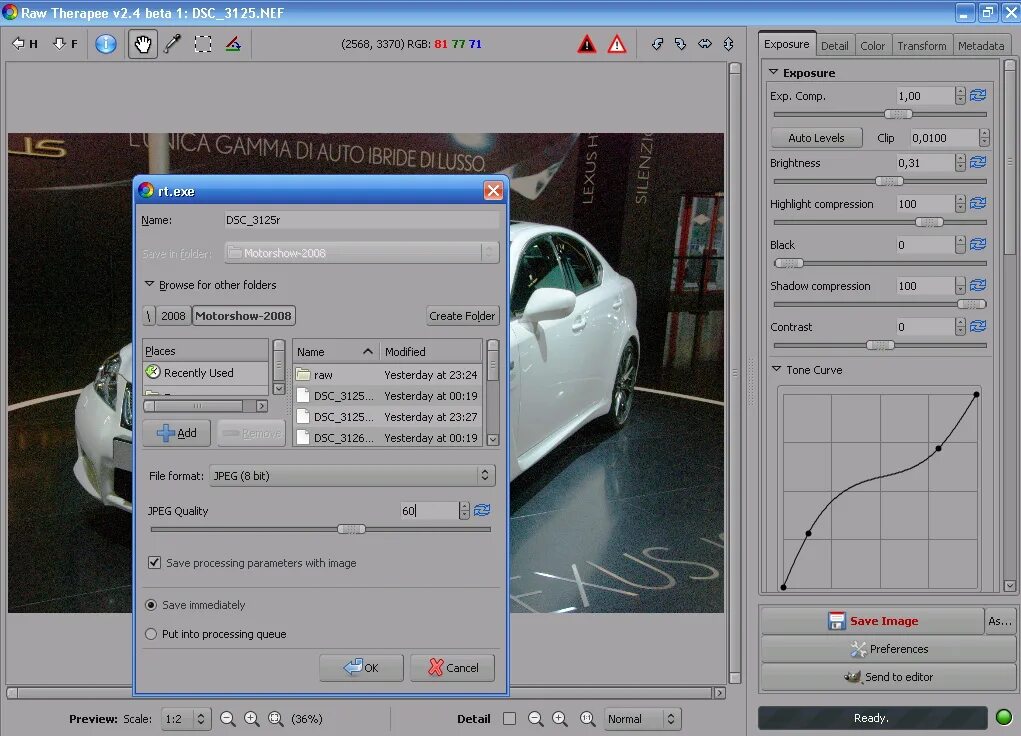Open the File format dropdown
Screen dimensions: 1021x736
(352, 475)
